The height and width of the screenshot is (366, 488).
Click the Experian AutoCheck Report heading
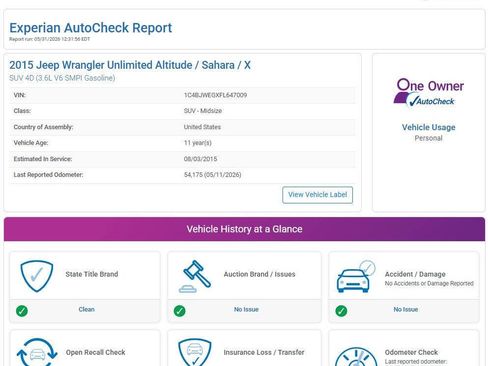pyautogui.click(x=91, y=28)
